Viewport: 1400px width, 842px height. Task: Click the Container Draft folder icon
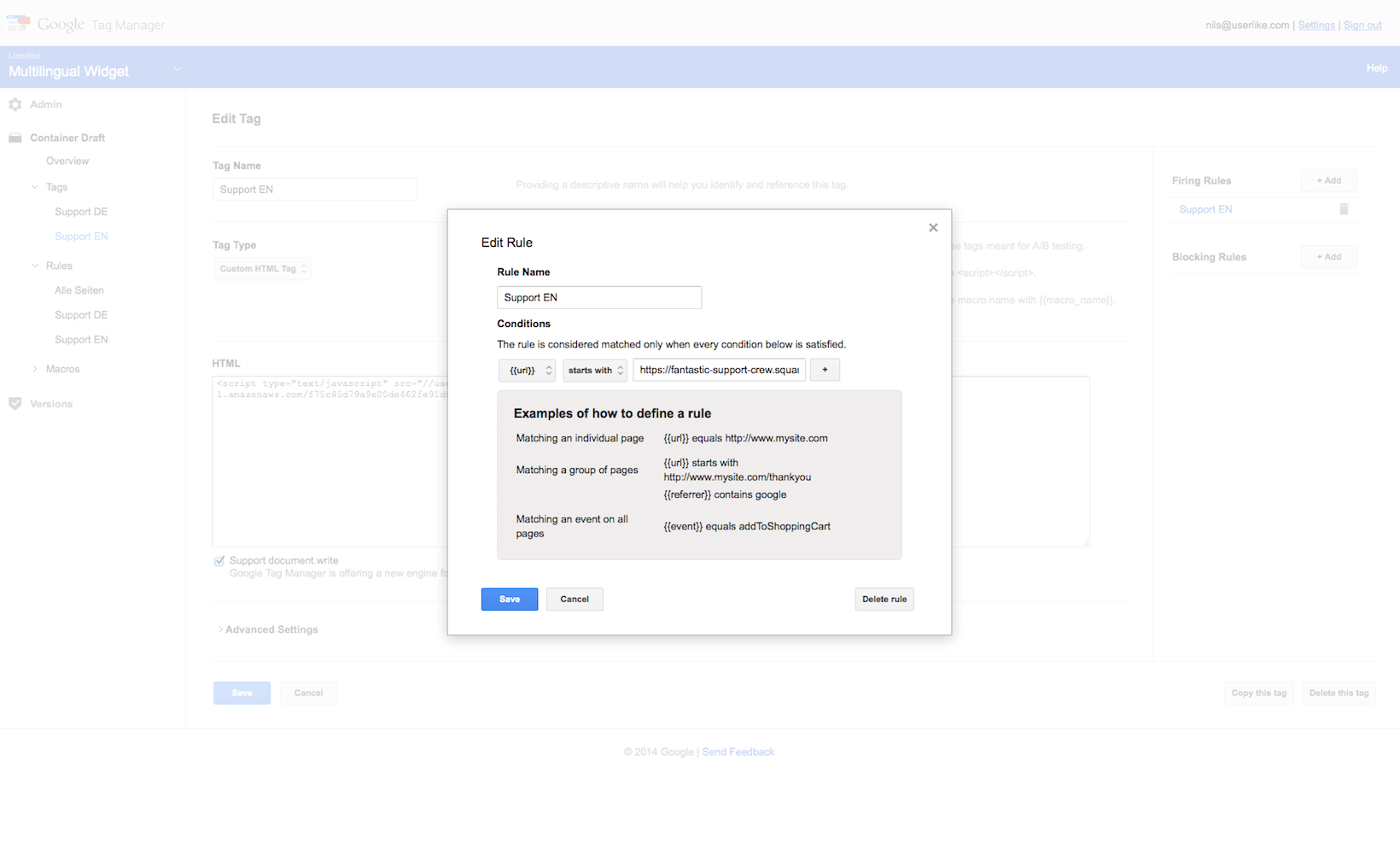(15, 137)
